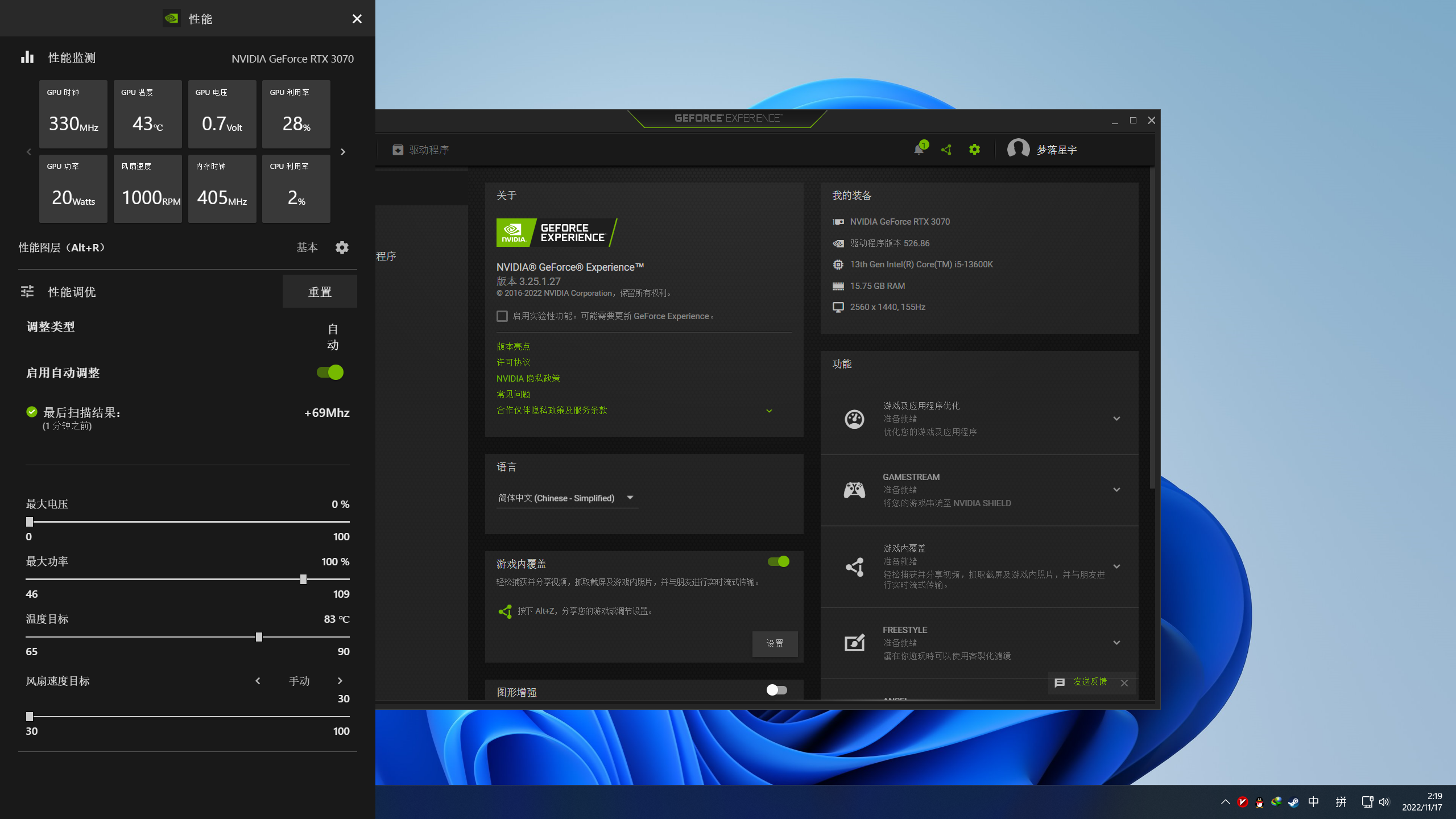Click the 性能监测 bar chart icon

(x=27, y=57)
